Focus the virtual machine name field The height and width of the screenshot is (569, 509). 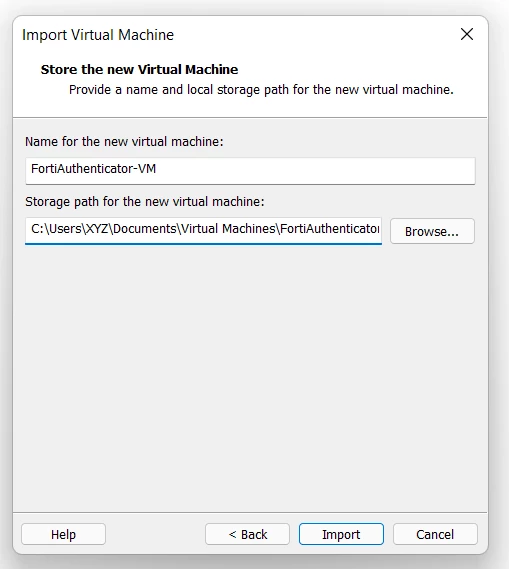click(250, 171)
